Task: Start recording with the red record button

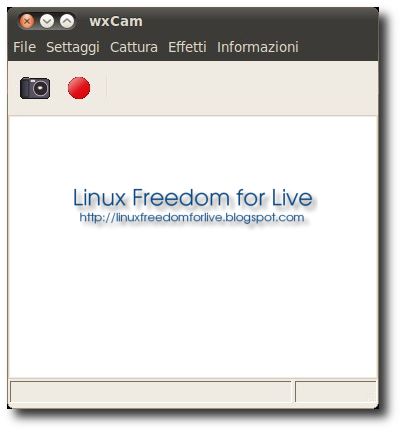Action: point(79,88)
